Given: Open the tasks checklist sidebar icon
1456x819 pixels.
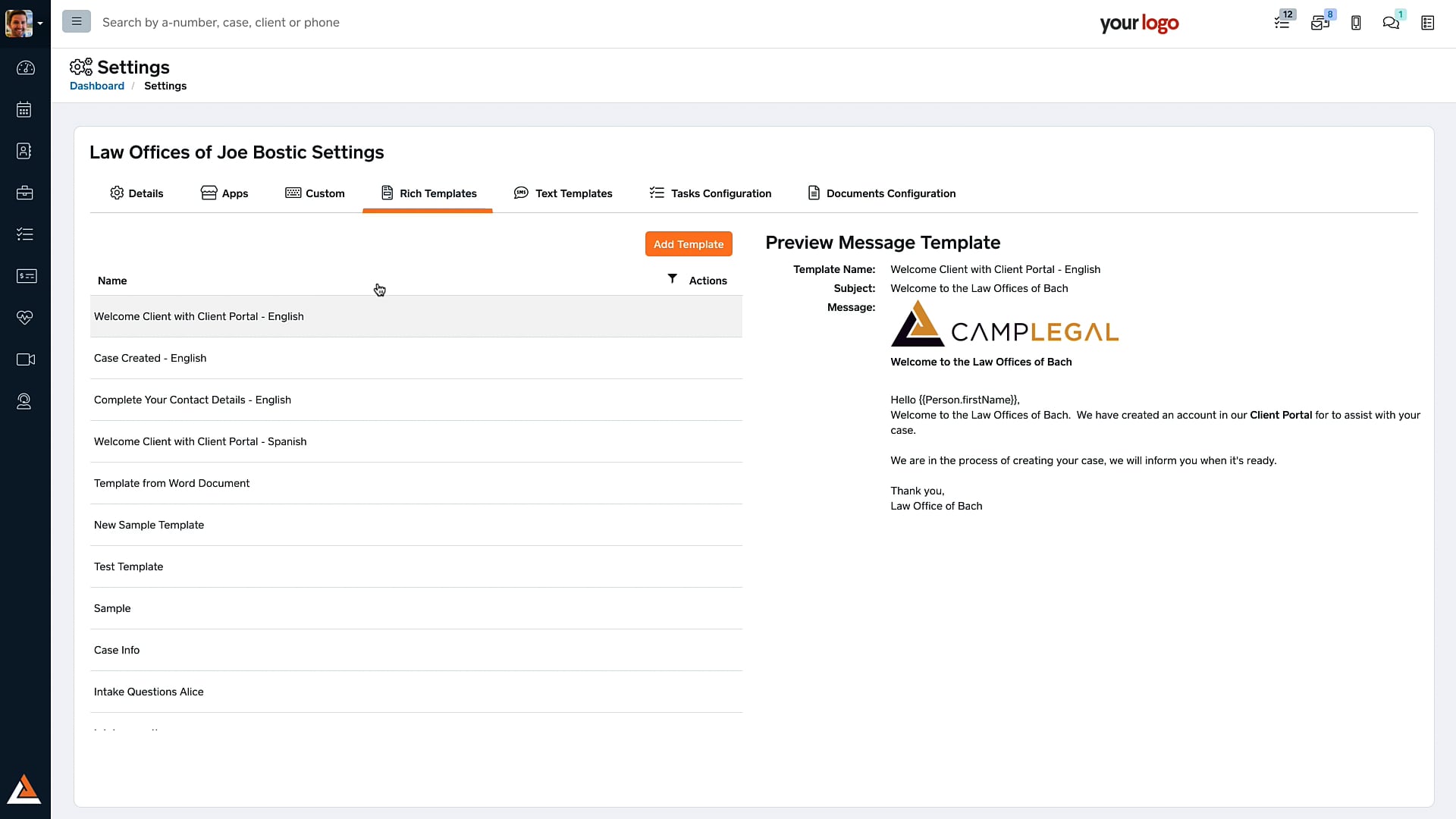Looking at the screenshot, I should 25,234.
